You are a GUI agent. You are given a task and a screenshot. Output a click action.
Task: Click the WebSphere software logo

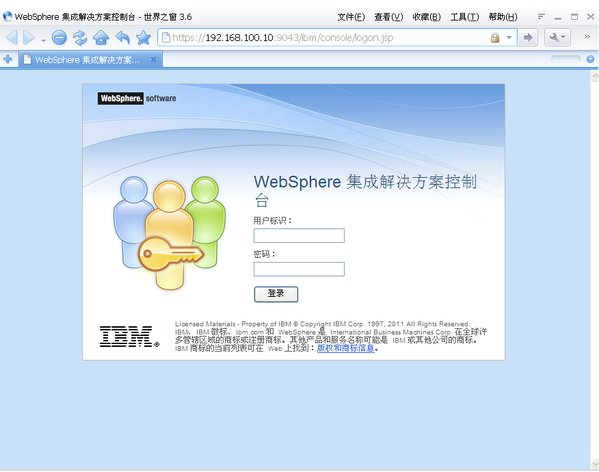coord(137,98)
